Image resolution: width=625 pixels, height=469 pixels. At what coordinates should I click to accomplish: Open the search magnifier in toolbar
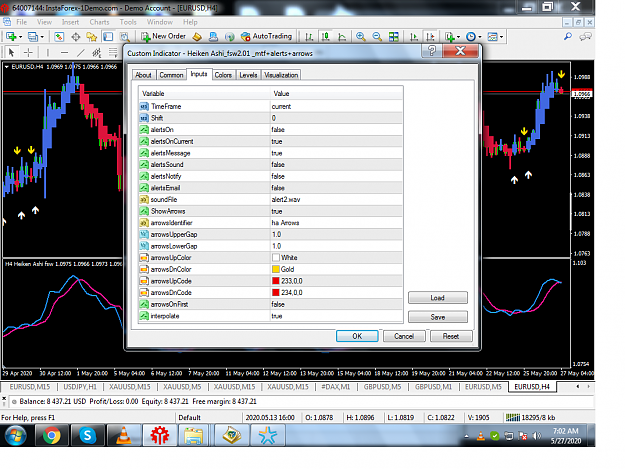click(x=568, y=37)
